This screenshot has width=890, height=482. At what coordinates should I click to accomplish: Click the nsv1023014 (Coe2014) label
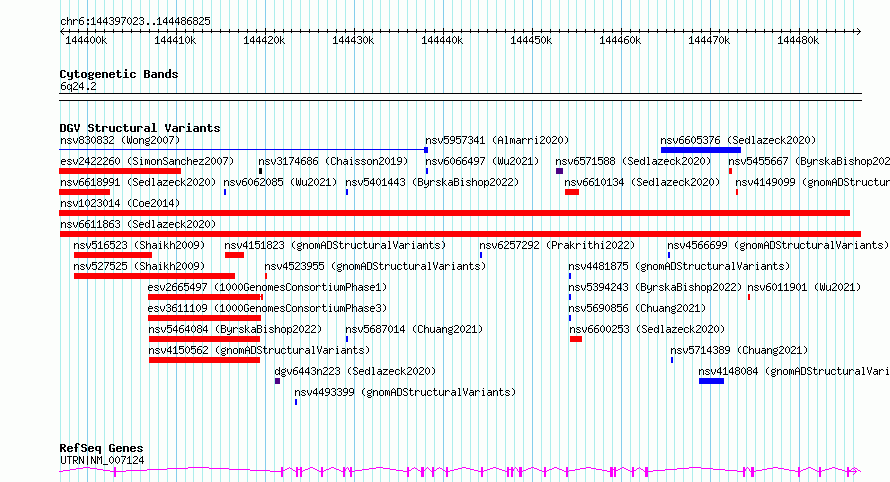click(x=120, y=203)
